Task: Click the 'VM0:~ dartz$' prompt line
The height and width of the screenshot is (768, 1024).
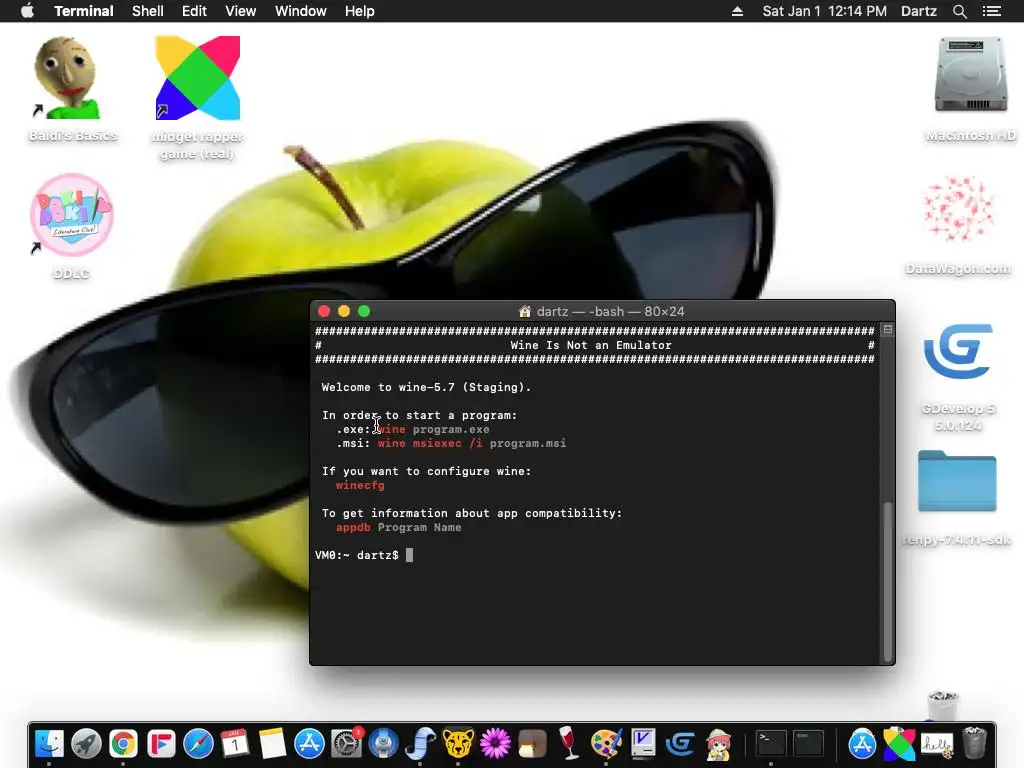Action: coord(357,555)
